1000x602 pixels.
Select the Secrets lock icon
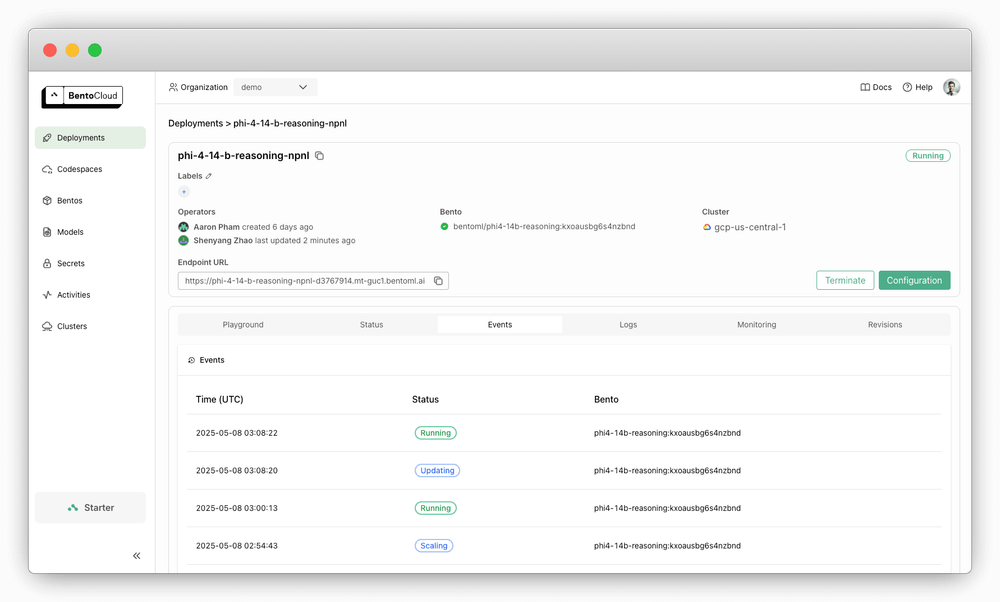tap(47, 263)
